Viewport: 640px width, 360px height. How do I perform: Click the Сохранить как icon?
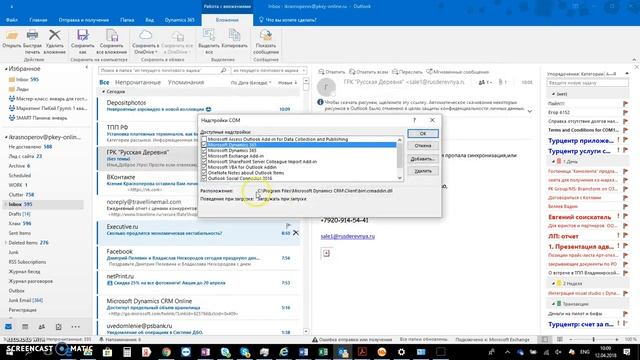82,36
